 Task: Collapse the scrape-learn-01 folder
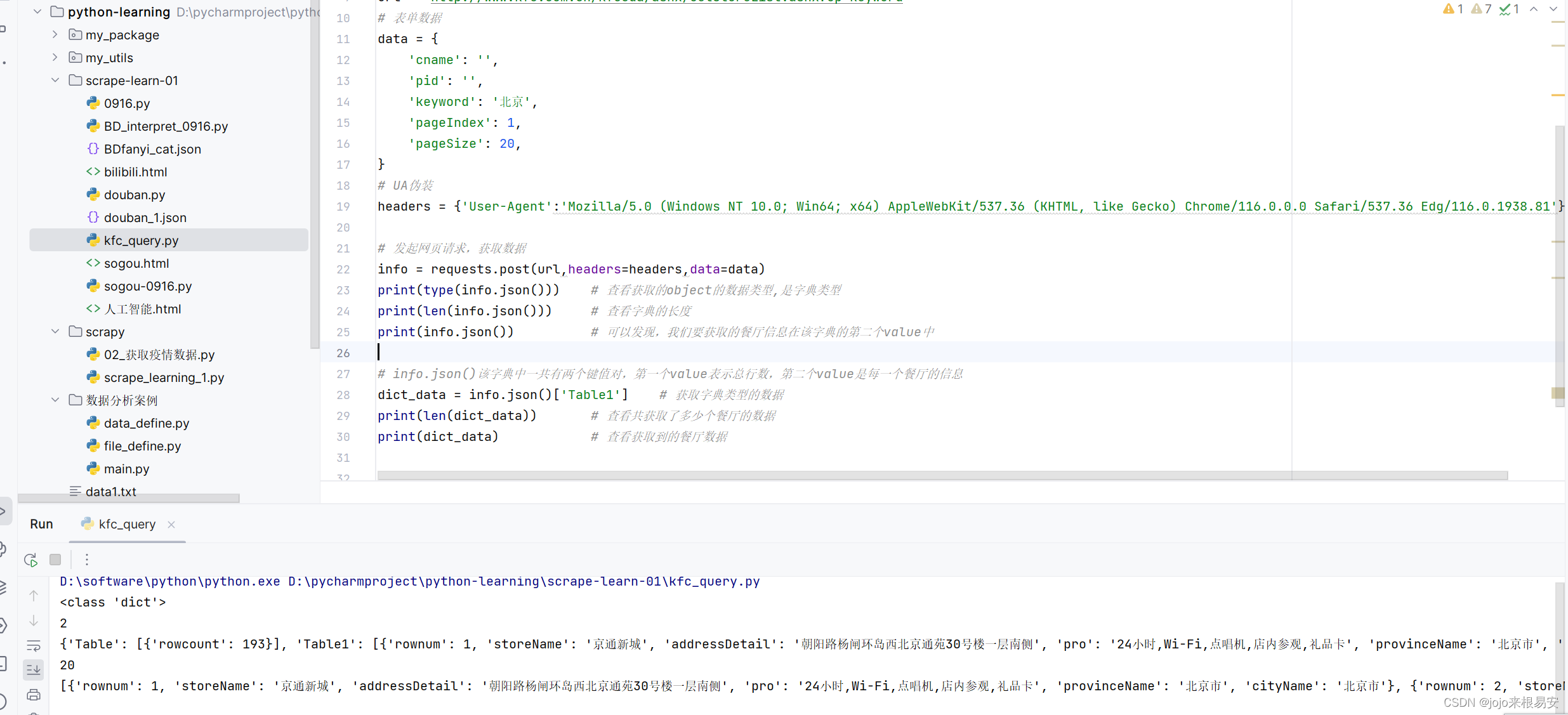pyautogui.click(x=55, y=81)
